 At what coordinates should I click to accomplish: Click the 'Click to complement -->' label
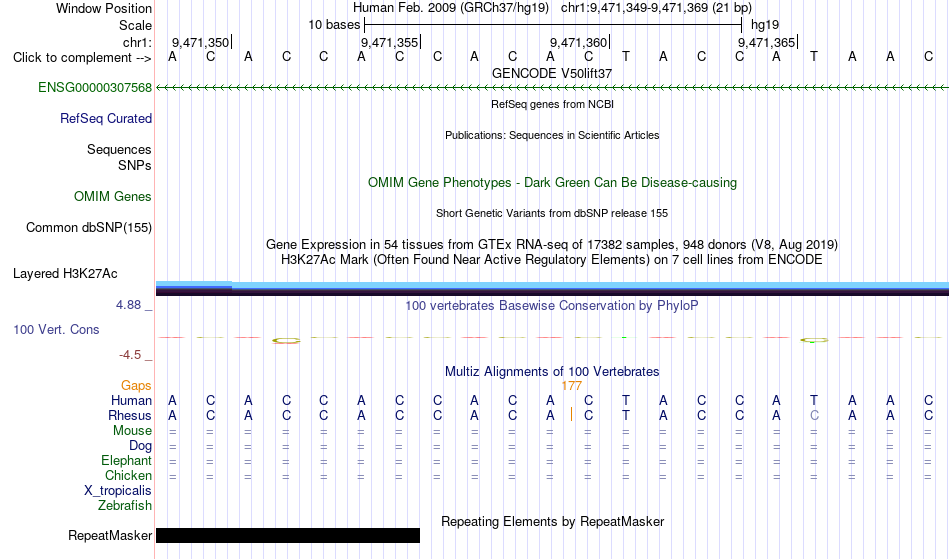pyautogui.click(x=82, y=58)
